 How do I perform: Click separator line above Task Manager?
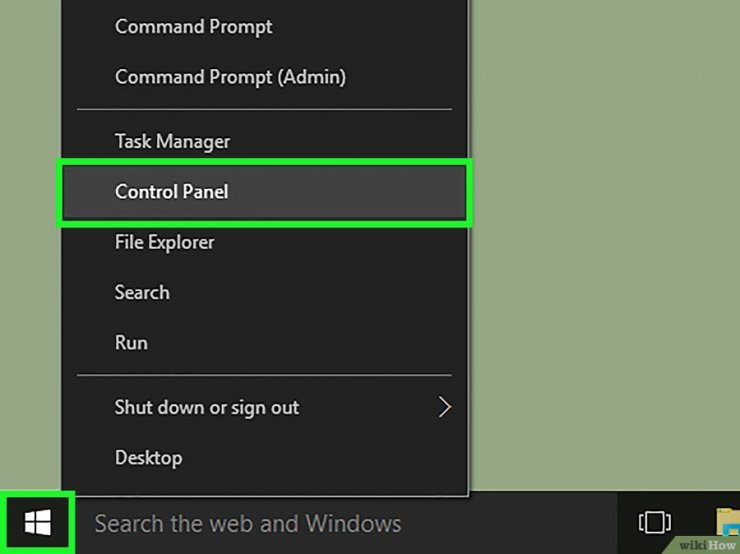264,109
